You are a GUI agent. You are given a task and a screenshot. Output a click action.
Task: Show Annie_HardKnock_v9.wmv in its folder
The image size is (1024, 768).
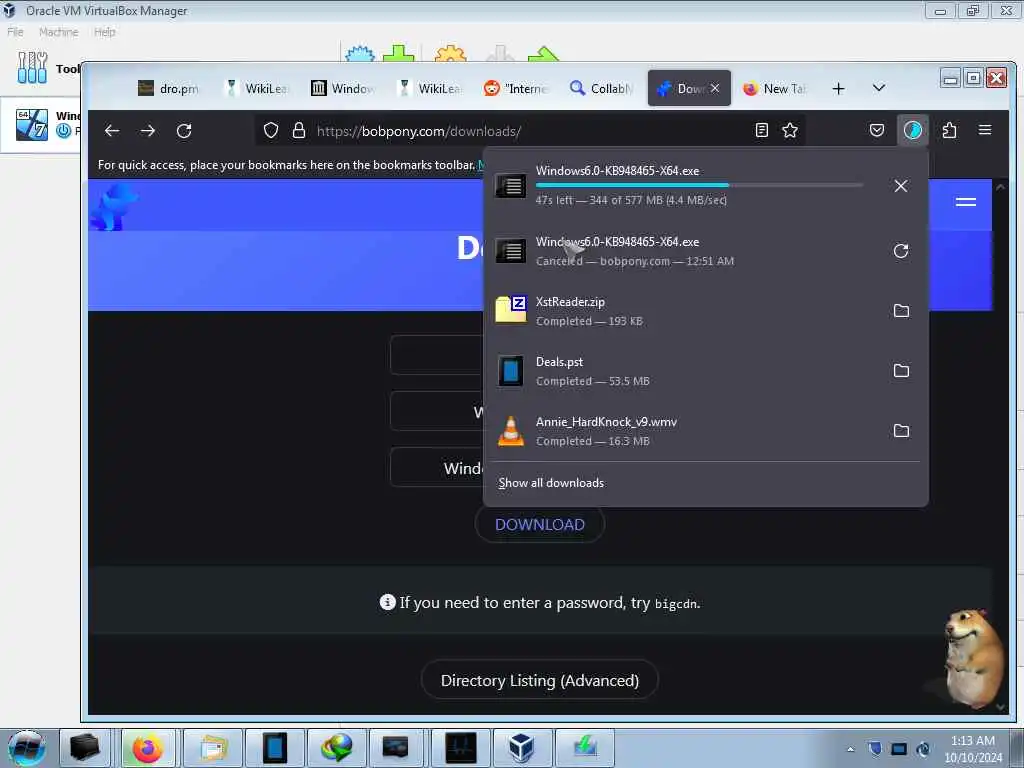pos(901,430)
